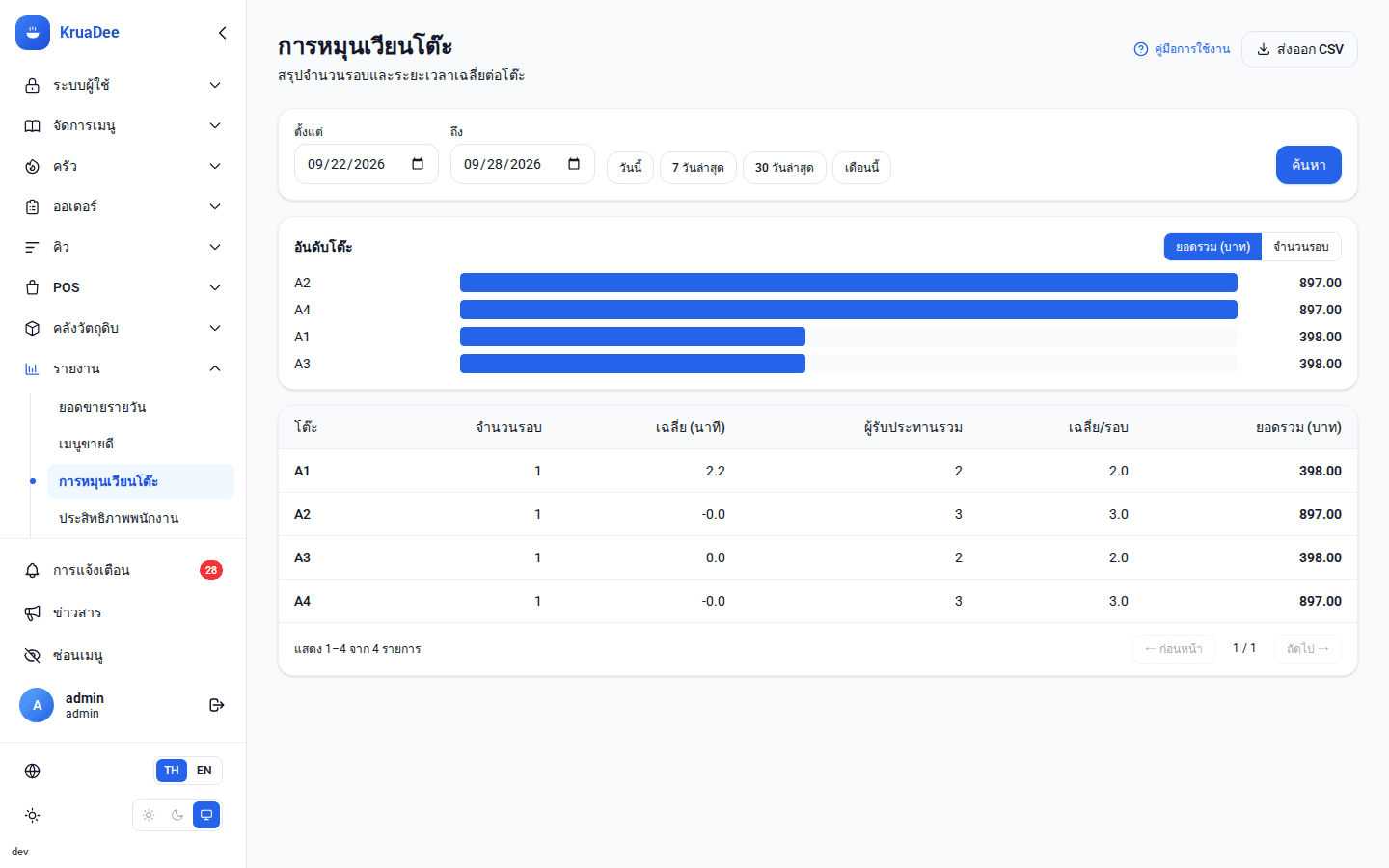This screenshot has width=1389, height=868.
Task: Click the orders (ออเดอร์) clipboard icon
Action: click(x=33, y=206)
